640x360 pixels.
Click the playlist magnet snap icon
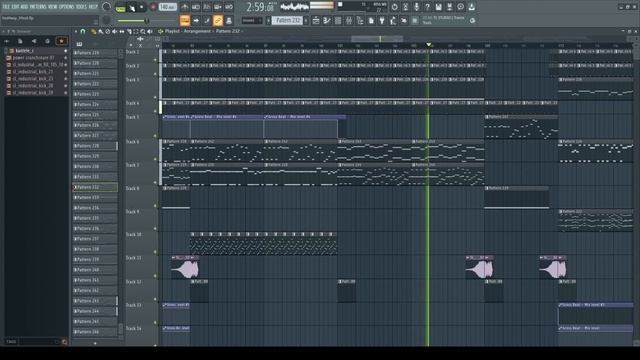83,31
